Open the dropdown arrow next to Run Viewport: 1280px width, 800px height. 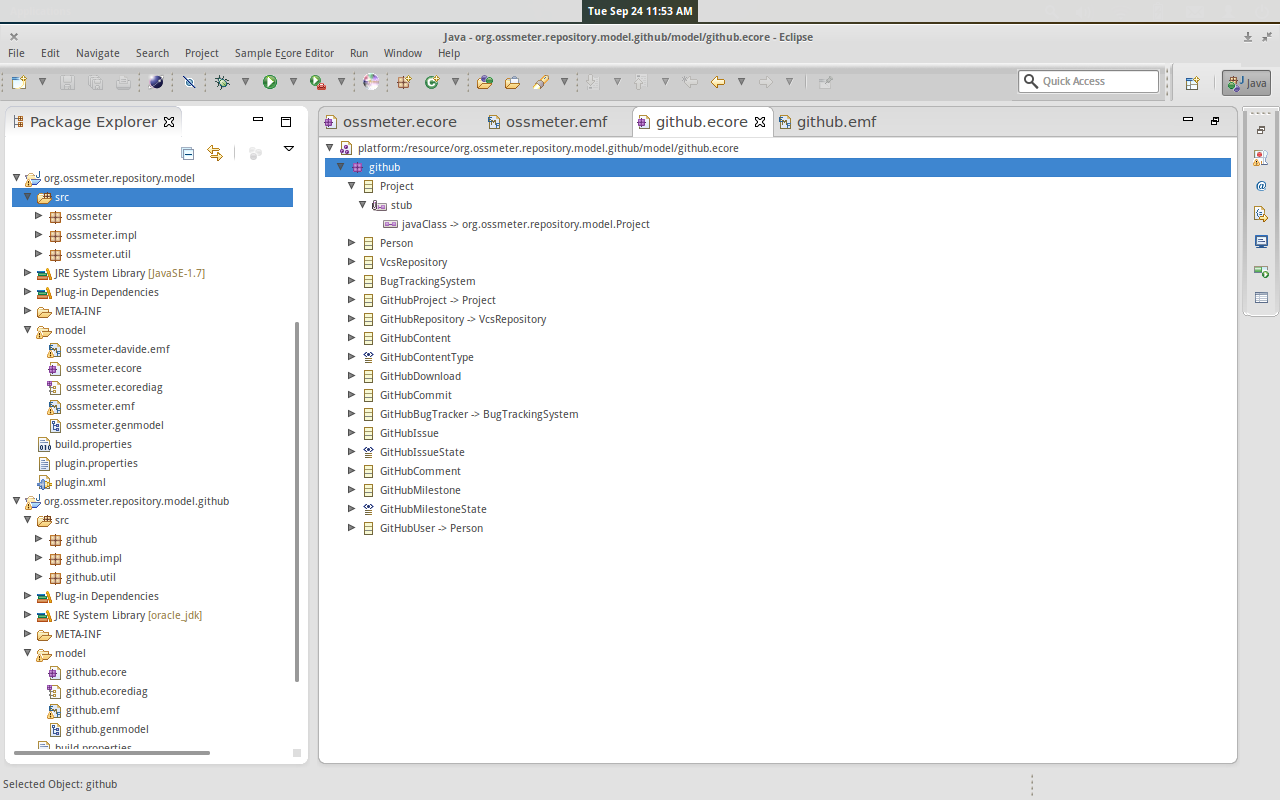coord(293,82)
